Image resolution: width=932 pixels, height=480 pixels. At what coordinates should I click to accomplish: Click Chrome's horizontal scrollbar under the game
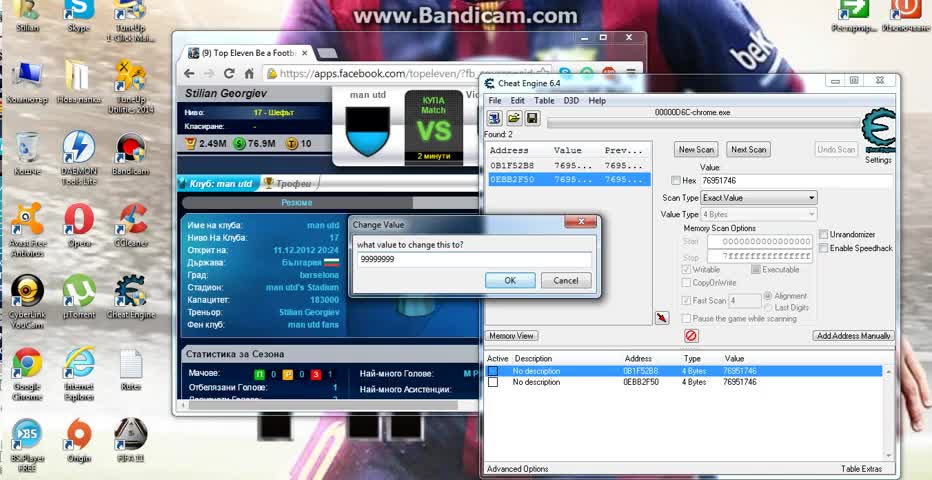324,405
